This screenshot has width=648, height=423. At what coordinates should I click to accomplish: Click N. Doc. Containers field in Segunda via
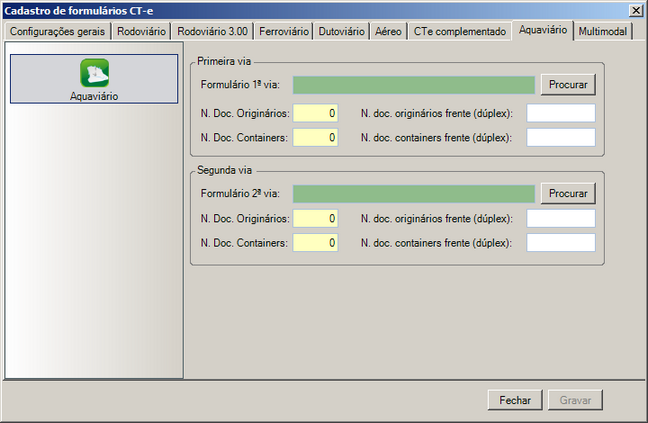pos(315,243)
